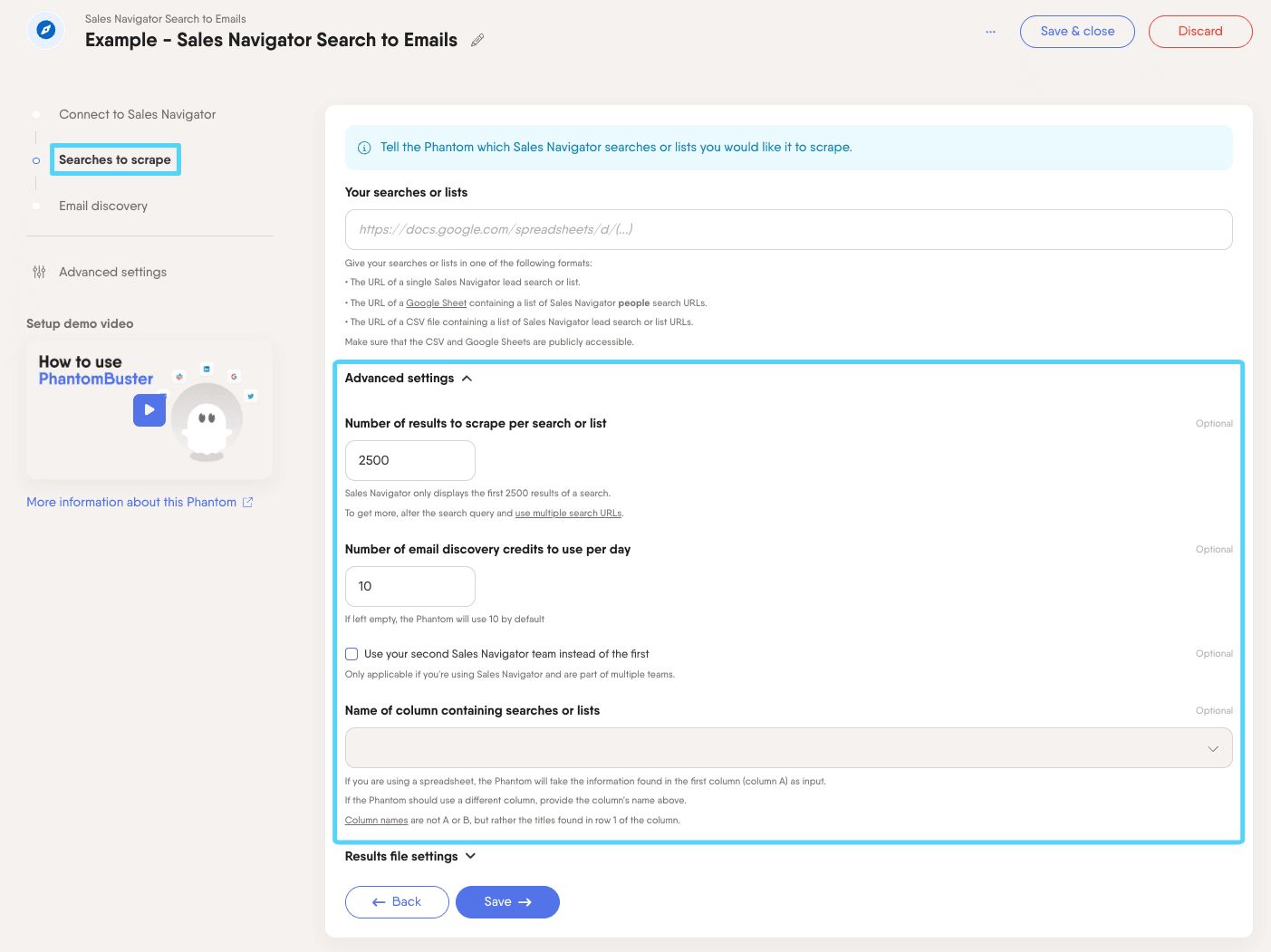Expand the Results file settings section
This screenshot has height=952, width=1271.
tap(410, 856)
